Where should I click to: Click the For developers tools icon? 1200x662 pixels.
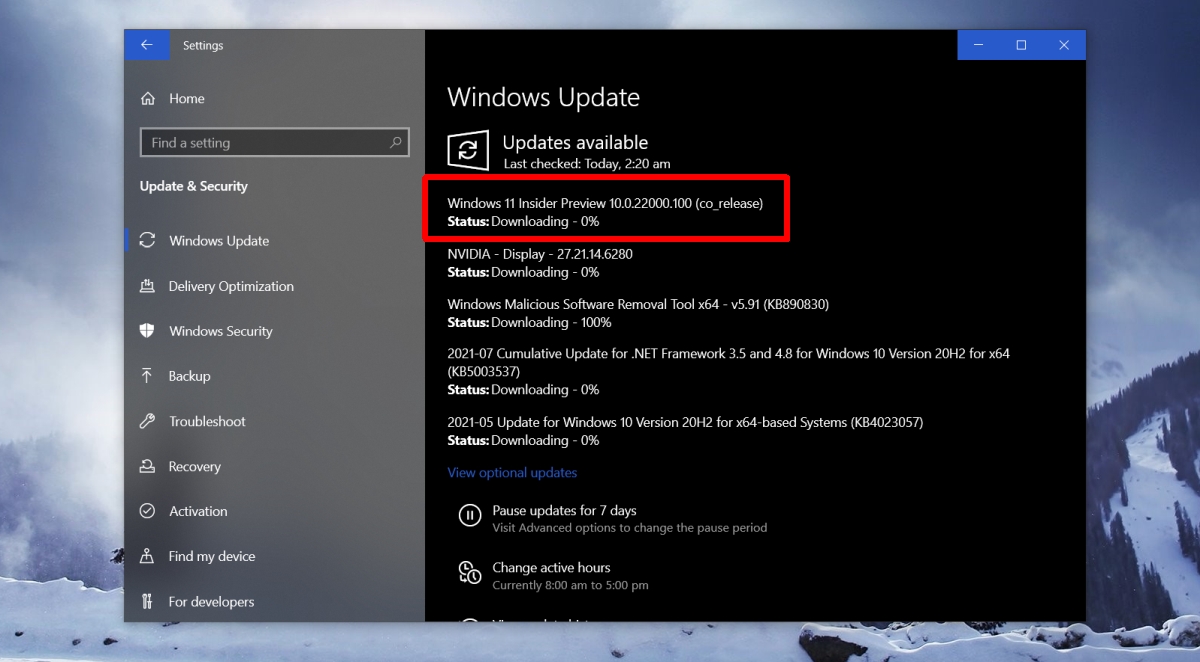click(x=147, y=601)
